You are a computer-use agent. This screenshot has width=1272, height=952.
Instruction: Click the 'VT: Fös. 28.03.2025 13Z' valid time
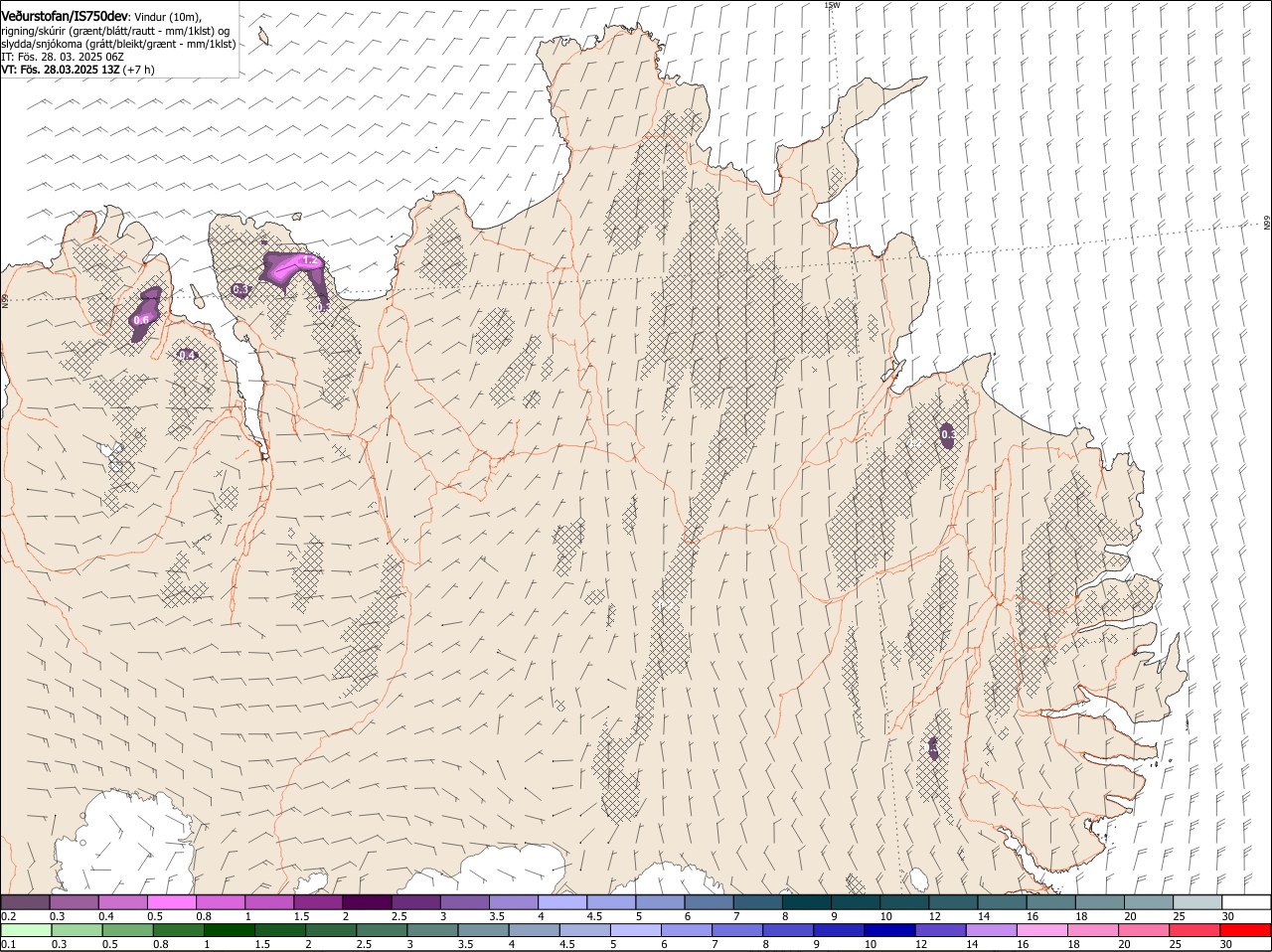tap(61, 70)
